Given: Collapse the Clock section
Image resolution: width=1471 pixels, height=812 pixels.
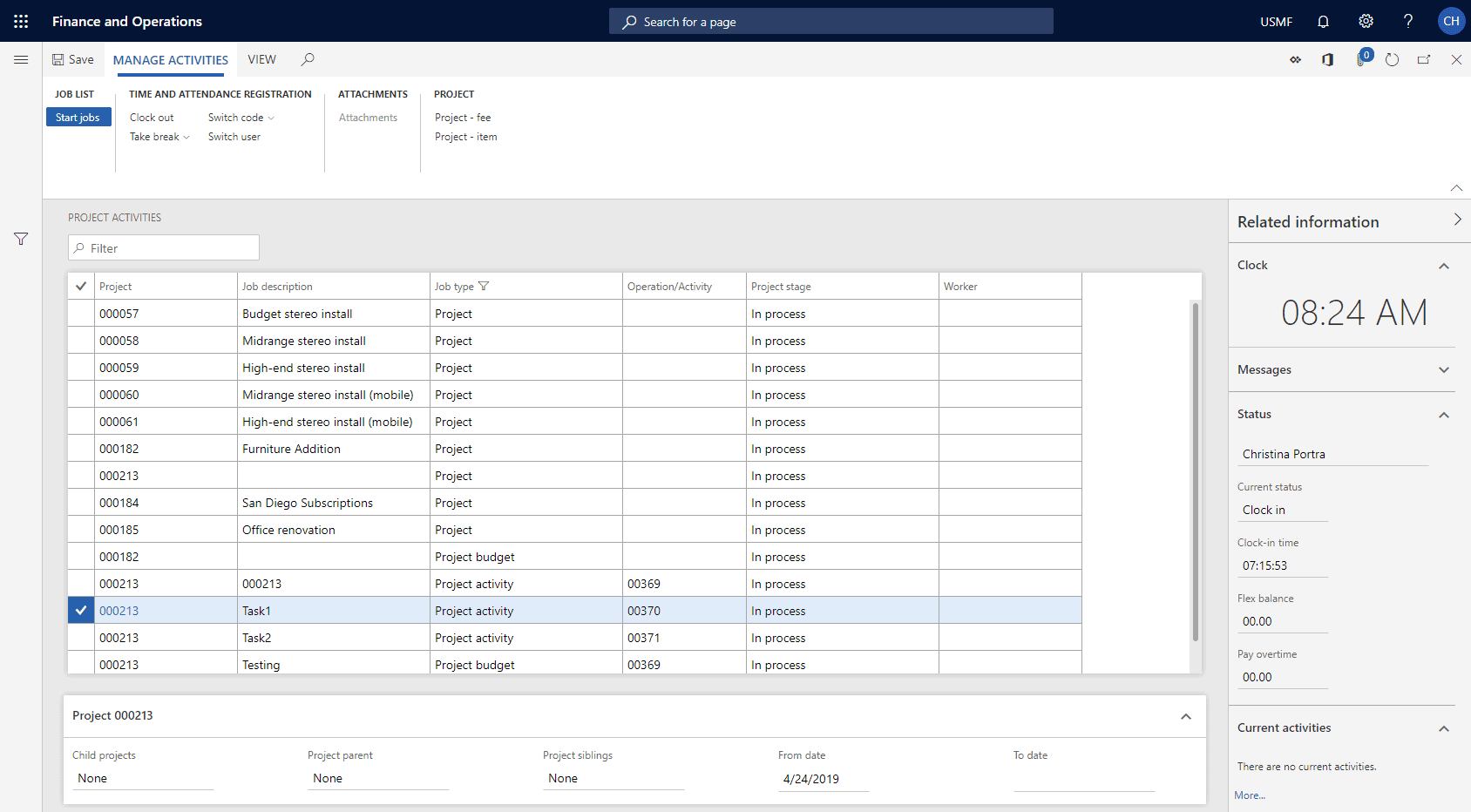Looking at the screenshot, I should point(1444,266).
